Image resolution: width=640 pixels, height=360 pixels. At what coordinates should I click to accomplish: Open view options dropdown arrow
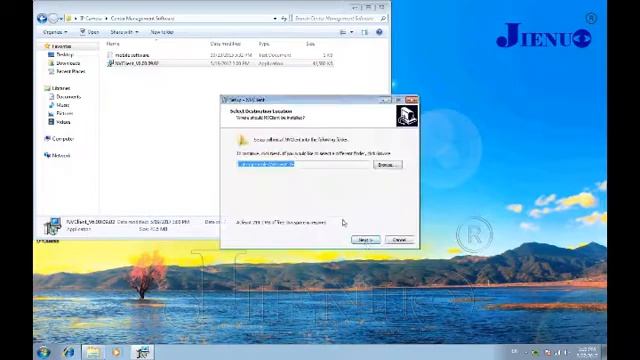pyautogui.click(x=351, y=32)
